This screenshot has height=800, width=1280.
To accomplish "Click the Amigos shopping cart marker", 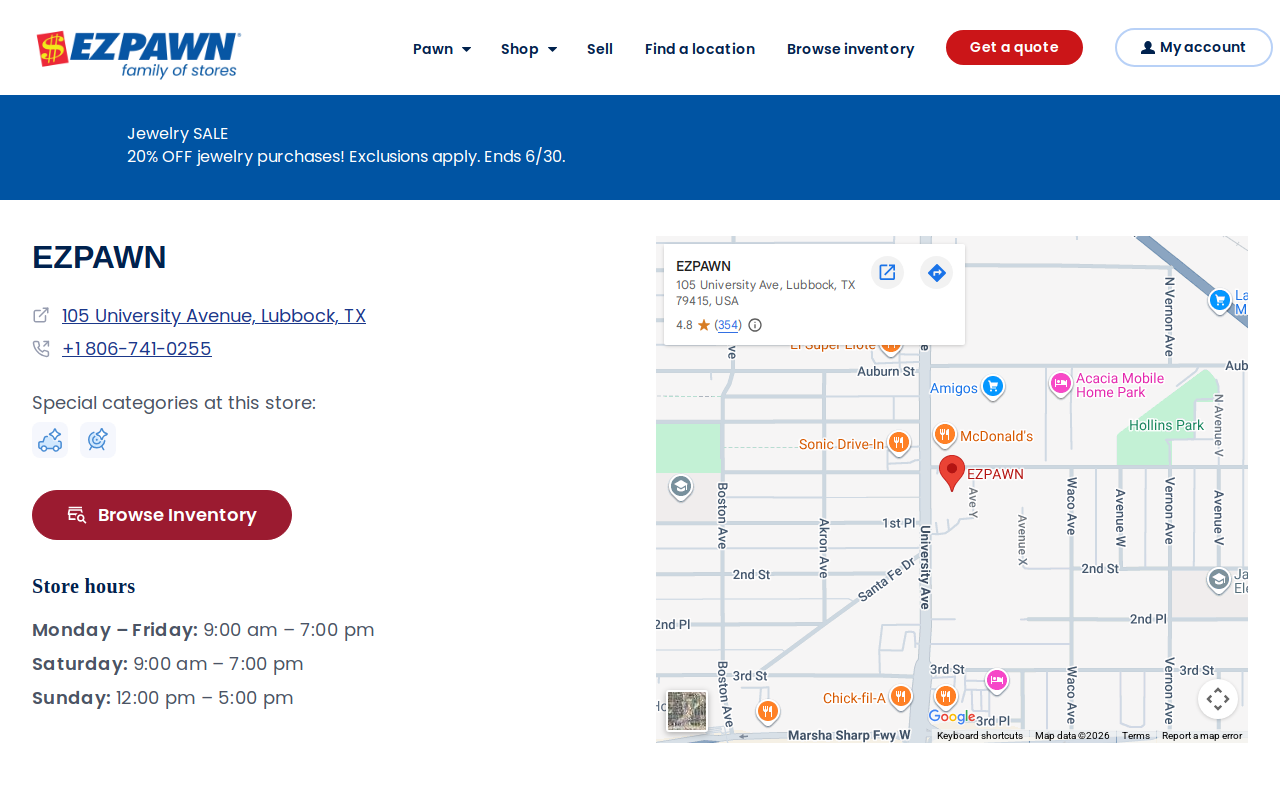I will click(992, 387).
